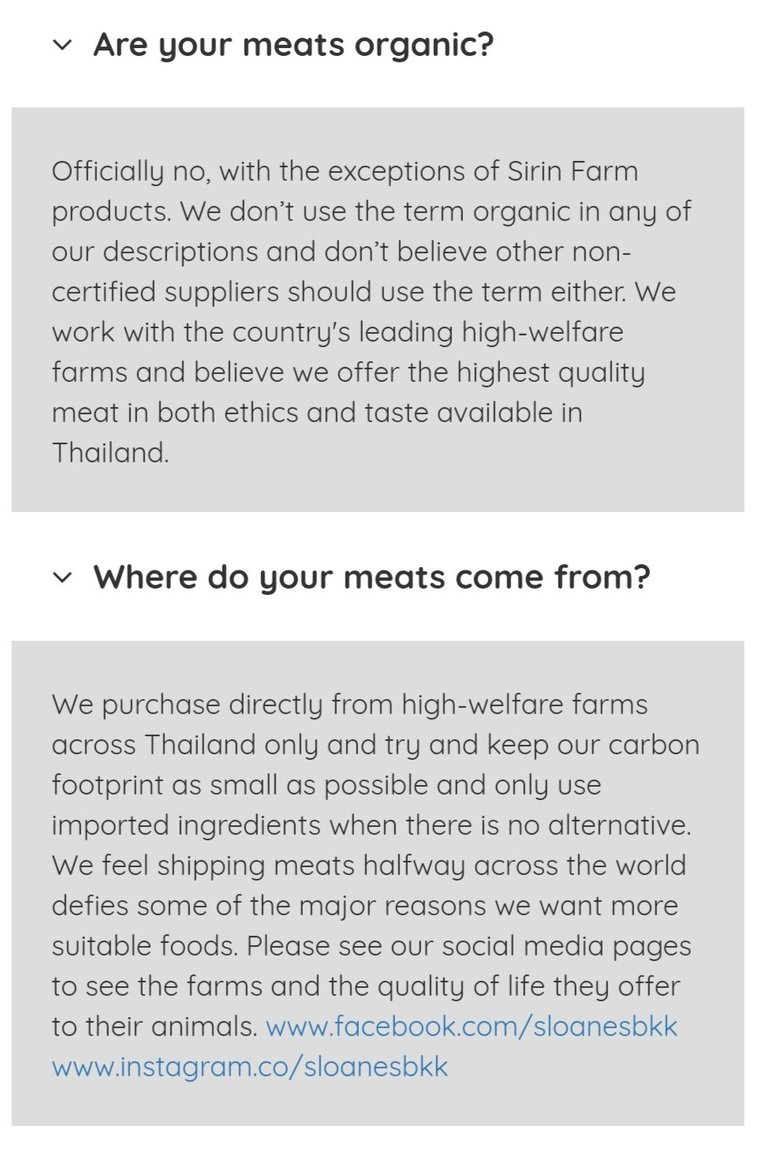
Task: Click the phrase "imported ingredients" in second answer
Action: (186, 826)
